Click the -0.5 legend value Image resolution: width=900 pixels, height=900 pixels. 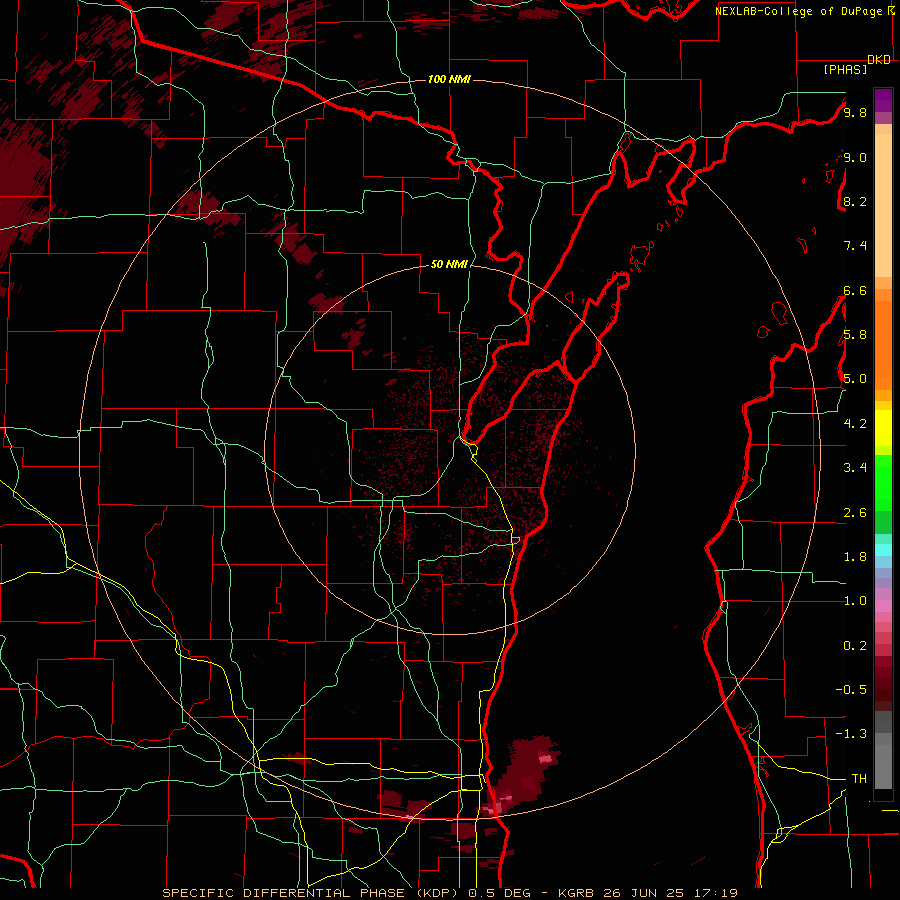click(851, 689)
